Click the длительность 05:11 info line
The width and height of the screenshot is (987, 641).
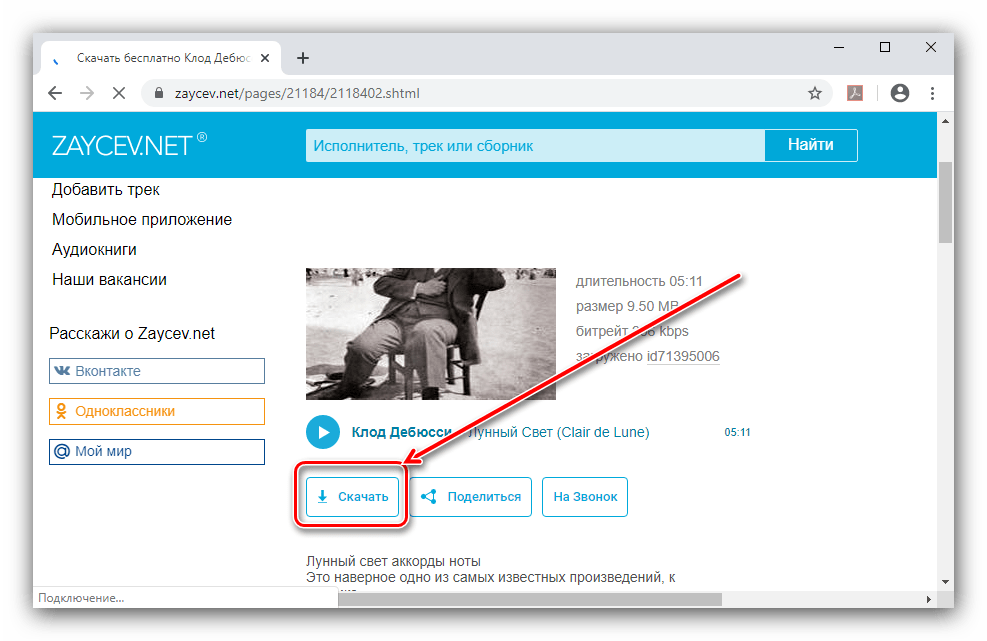pos(639,281)
